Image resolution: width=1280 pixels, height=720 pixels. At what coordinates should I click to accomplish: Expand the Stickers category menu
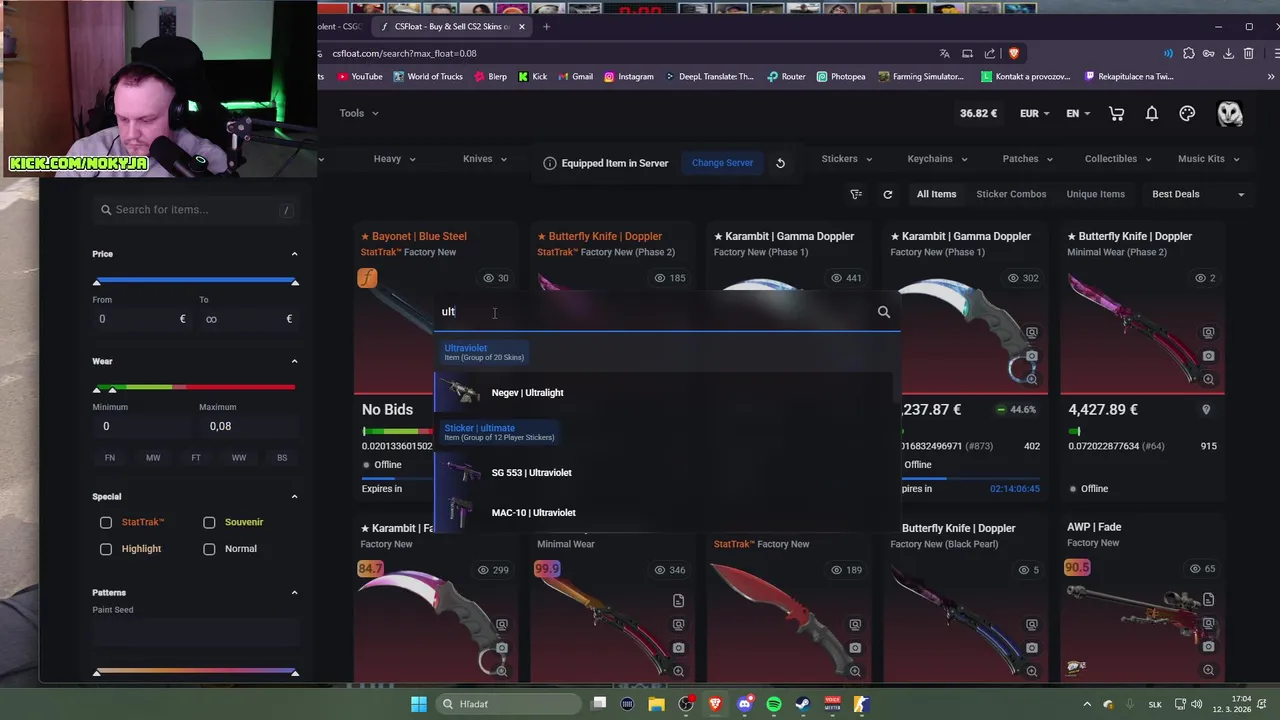coord(847,159)
